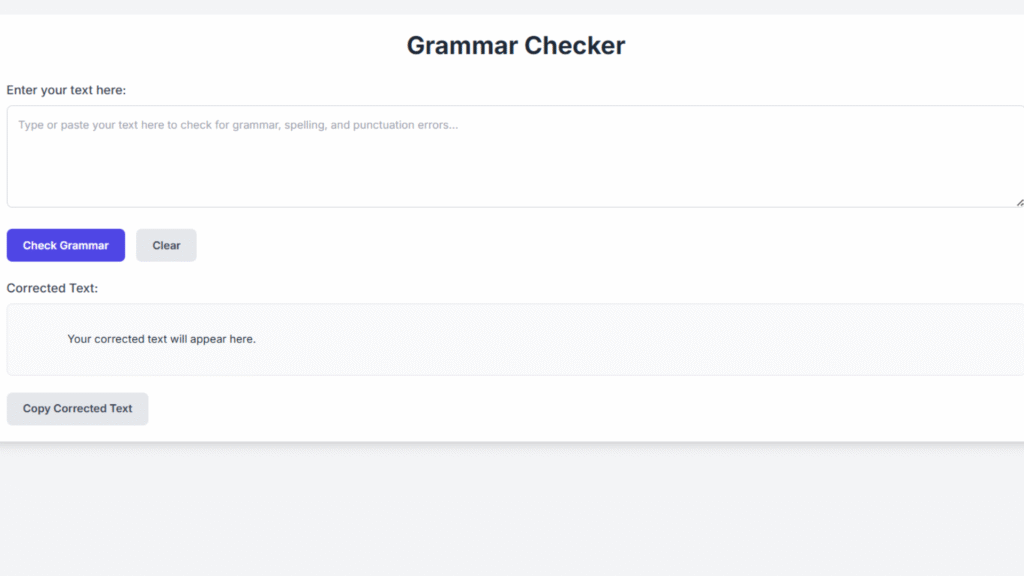The height and width of the screenshot is (576, 1024).
Task: Clear the input using the Clear button
Action: tap(166, 245)
